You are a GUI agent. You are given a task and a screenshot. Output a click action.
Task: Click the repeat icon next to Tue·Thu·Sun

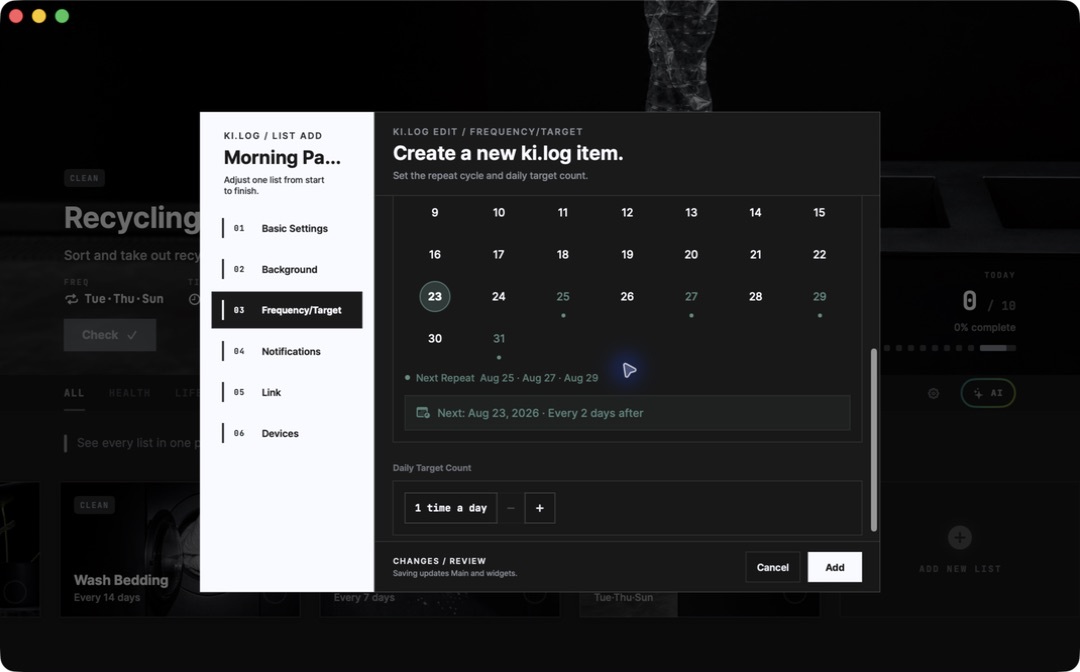(x=72, y=299)
